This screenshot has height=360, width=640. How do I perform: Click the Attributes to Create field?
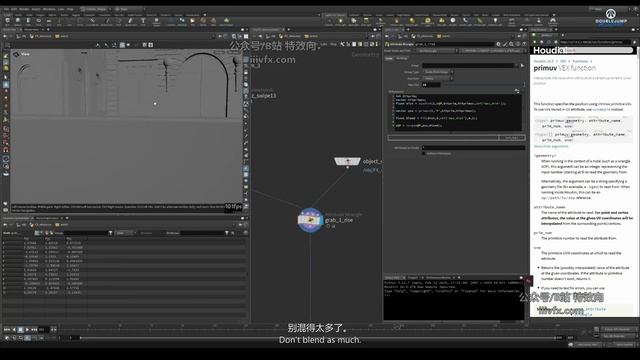click(x=473, y=148)
